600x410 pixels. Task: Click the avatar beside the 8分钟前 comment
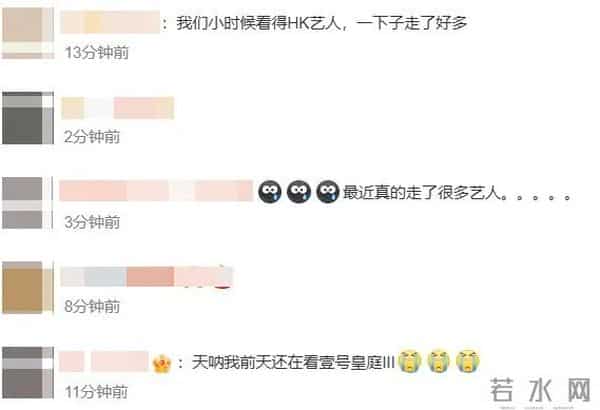(28, 287)
